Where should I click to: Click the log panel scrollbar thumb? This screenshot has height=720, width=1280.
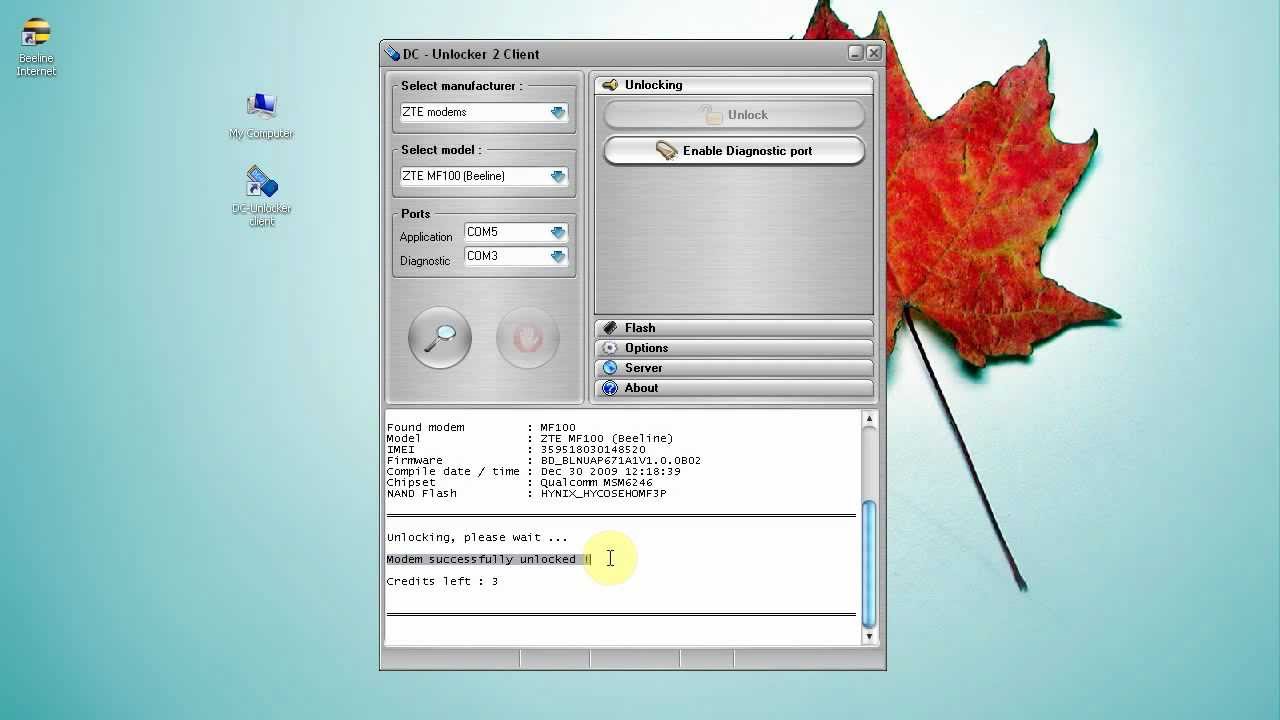(869, 563)
